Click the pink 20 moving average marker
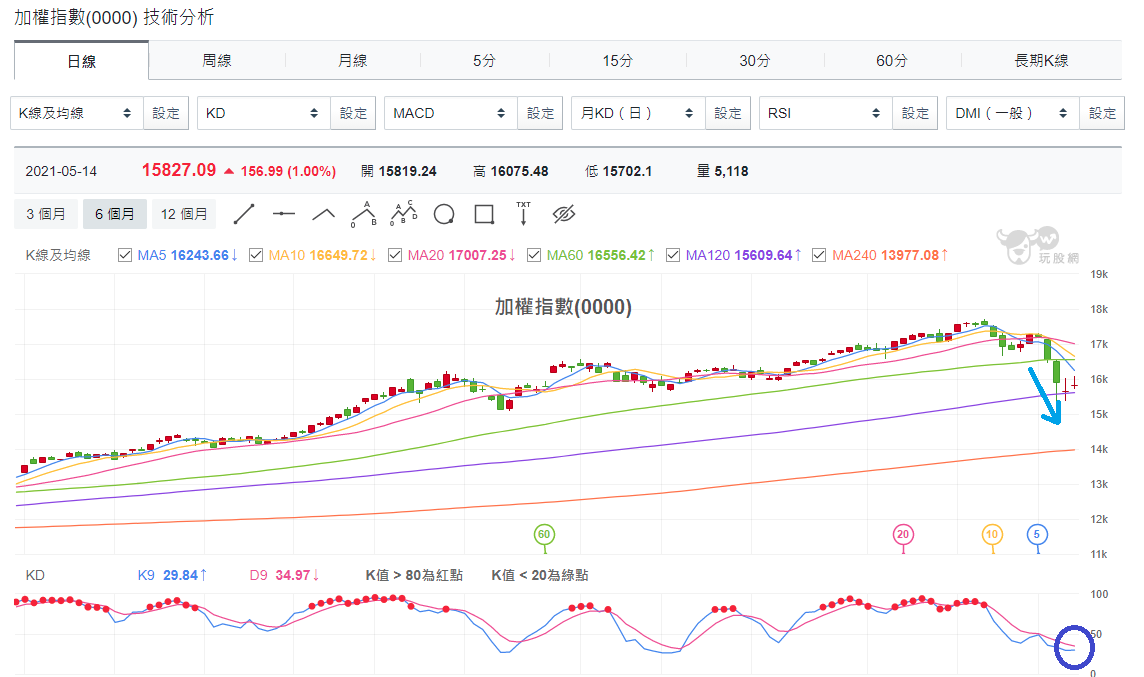The width and height of the screenshot is (1144, 677). click(903, 535)
